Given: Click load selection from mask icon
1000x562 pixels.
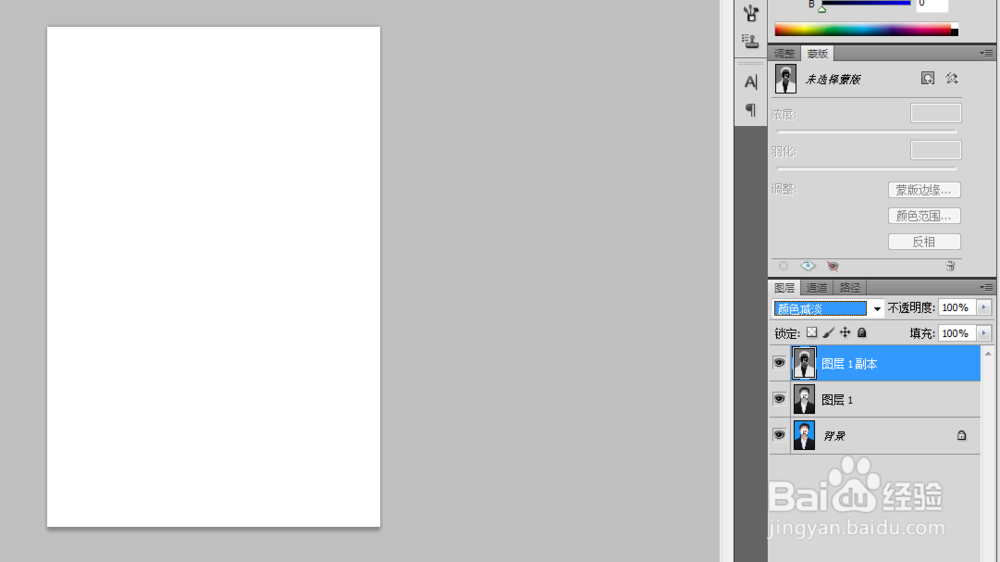Looking at the screenshot, I should pos(783,266).
